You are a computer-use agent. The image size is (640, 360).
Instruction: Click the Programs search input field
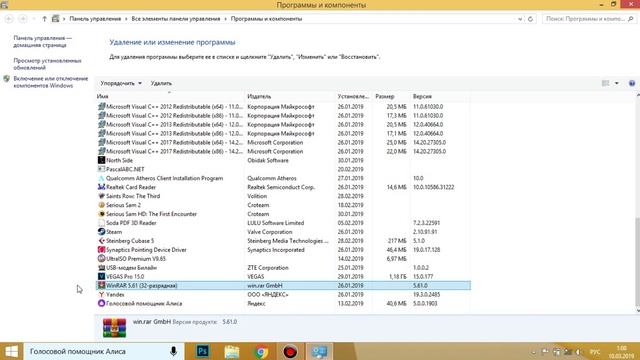pyautogui.click(x=586, y=19)
